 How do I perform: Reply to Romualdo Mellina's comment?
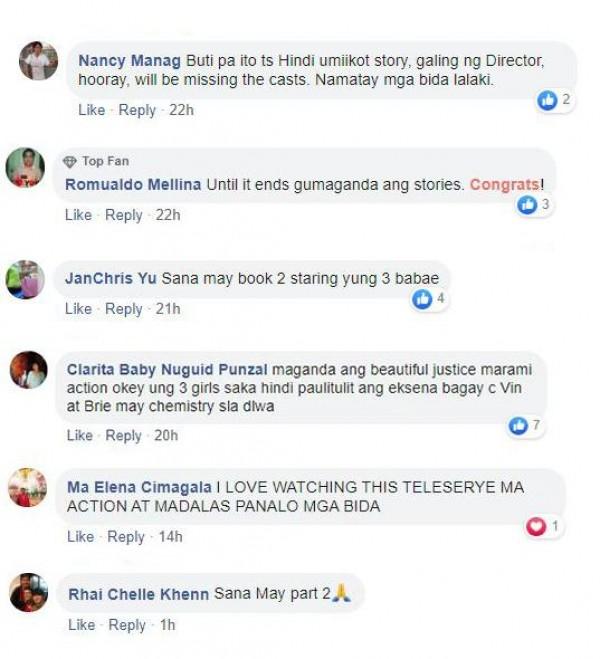(124, 215)
